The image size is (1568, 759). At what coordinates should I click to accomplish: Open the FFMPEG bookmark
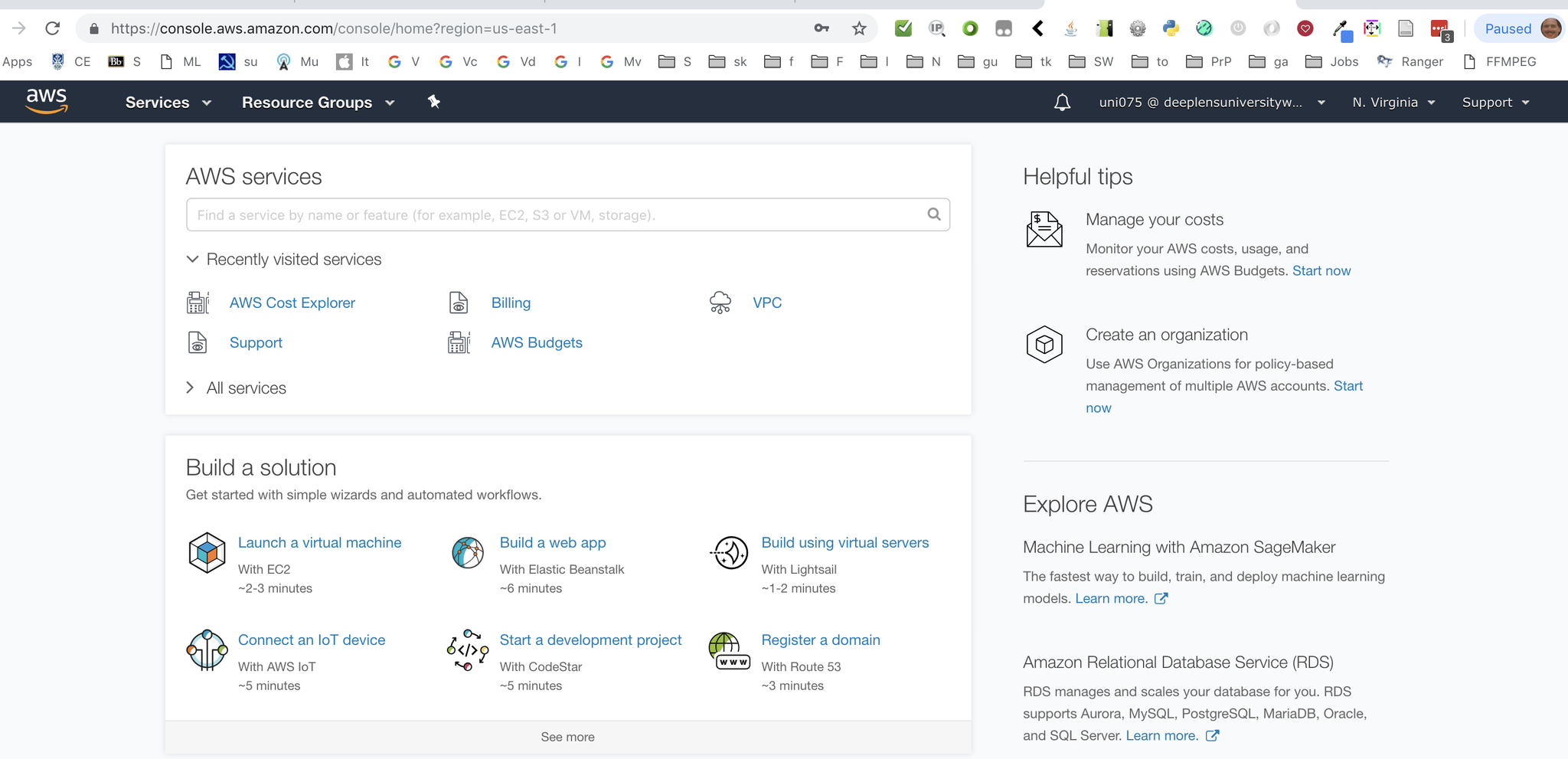[1499, 61]
